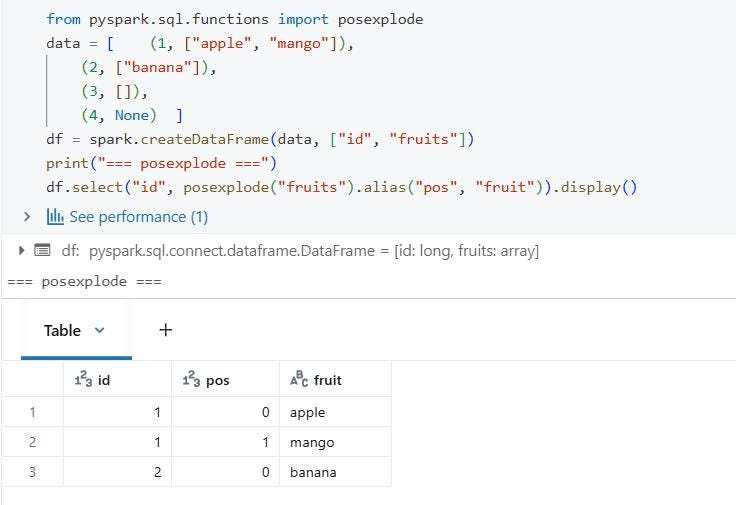The height and width of the screenshot is (505, 736).
Task: Click the banana cell in results table
Action: coord(335,472)
